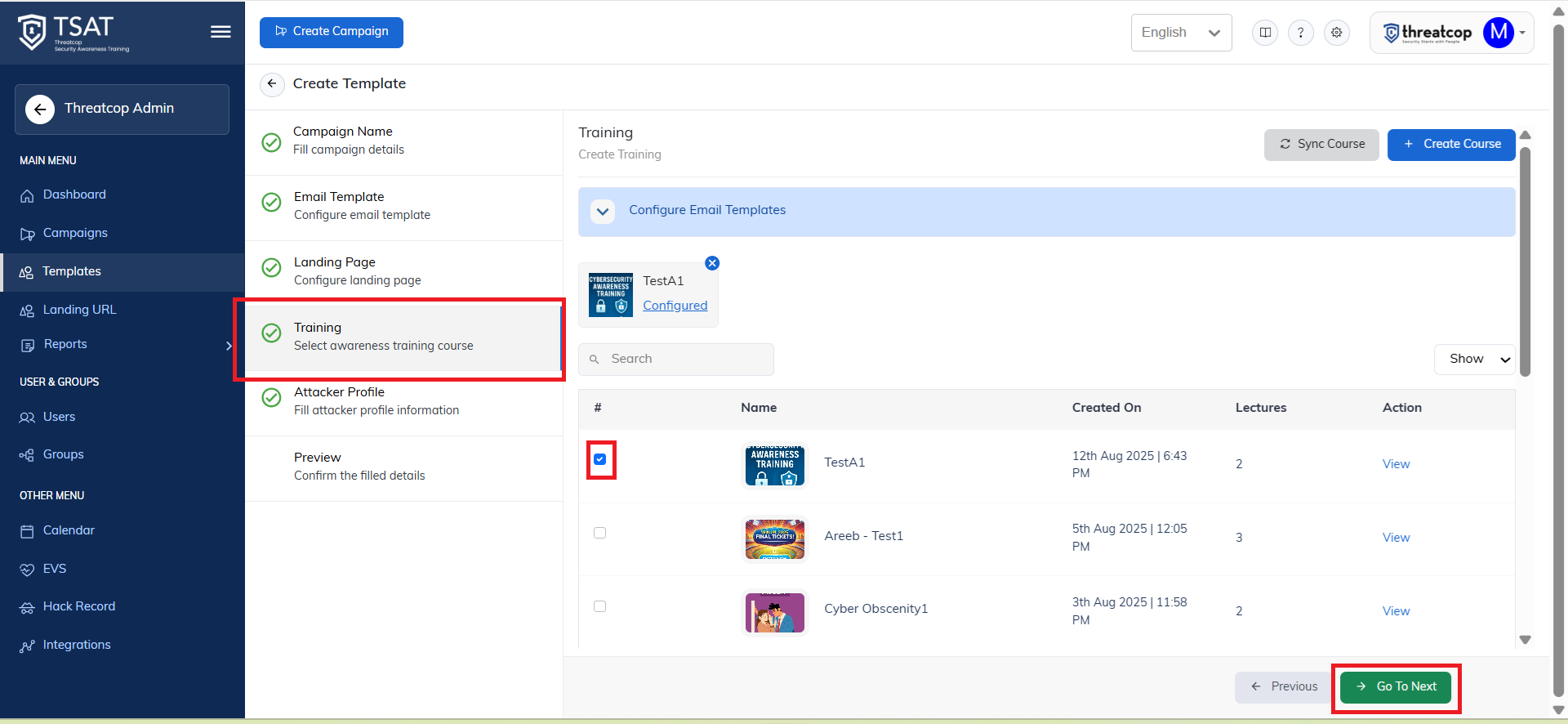Click the Threatcop Admin back arrow
This screenshot has width=1568, height=724.
coord(40,109)
